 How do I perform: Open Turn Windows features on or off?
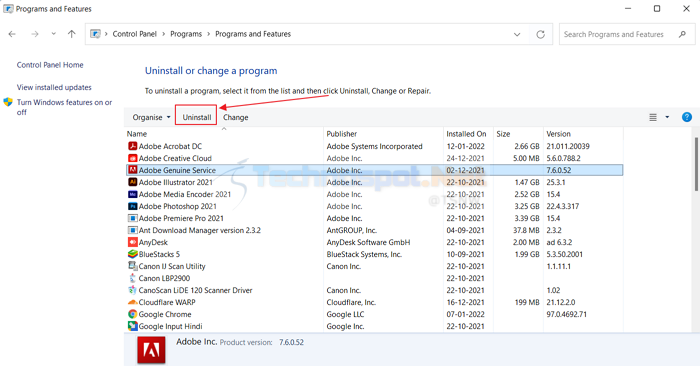pos(64,107)
